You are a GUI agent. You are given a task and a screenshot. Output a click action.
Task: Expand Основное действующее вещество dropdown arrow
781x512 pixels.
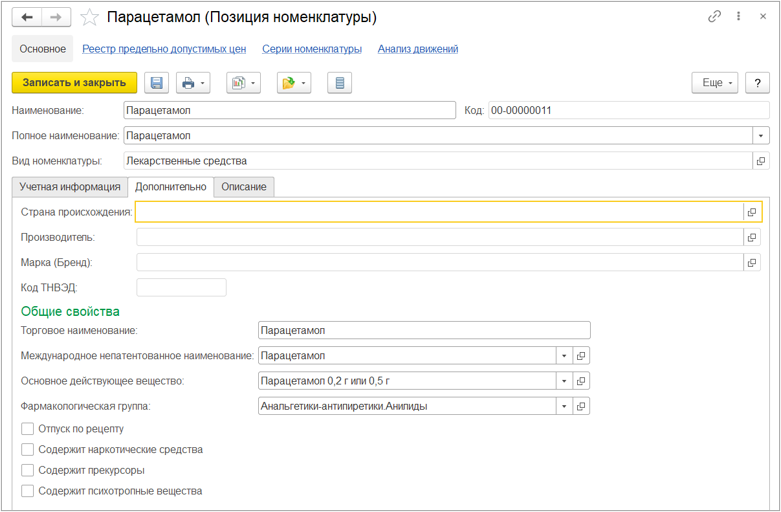(x=564, y=381)
